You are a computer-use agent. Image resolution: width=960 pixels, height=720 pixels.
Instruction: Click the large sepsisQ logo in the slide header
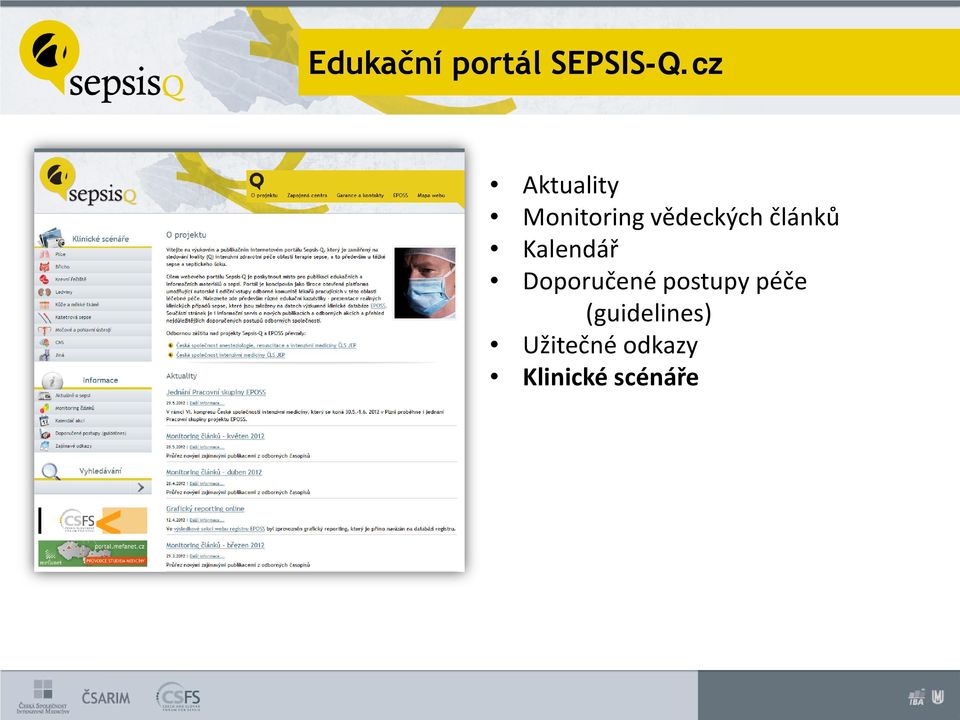click(x=102, y=61)
